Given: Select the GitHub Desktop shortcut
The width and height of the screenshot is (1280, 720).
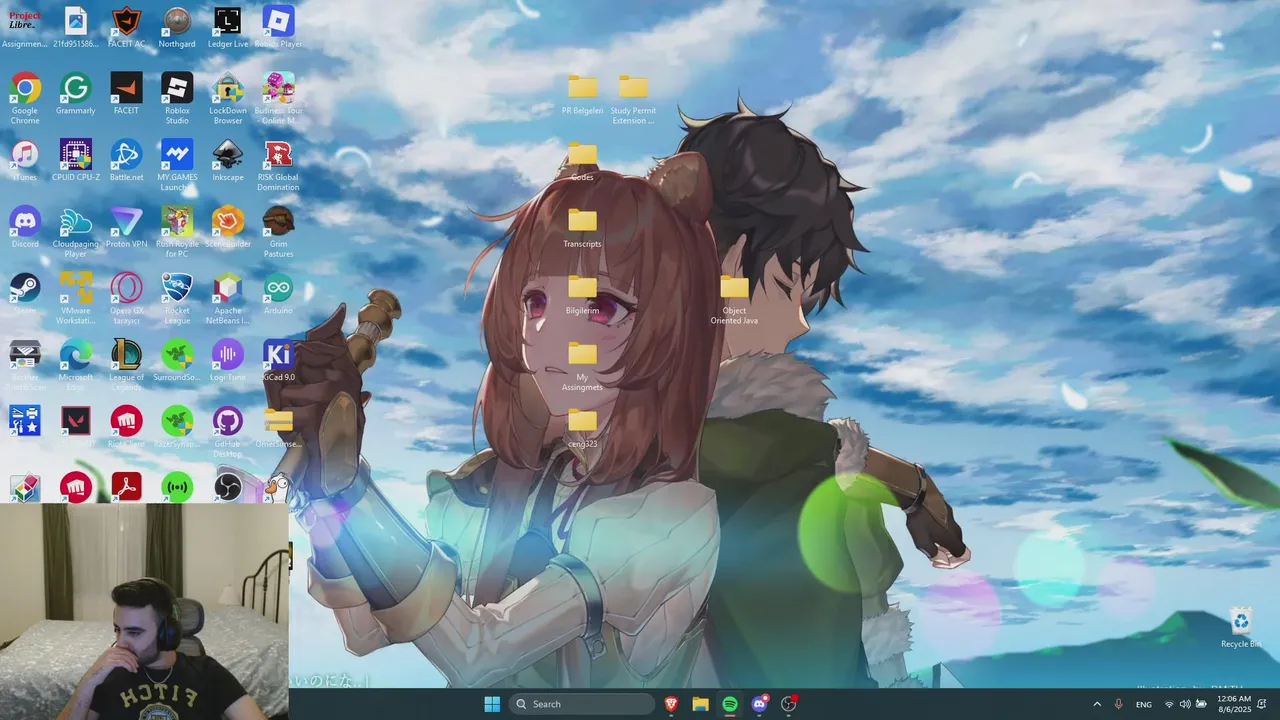Looking at the screenshot, I should tap(228, 433).
